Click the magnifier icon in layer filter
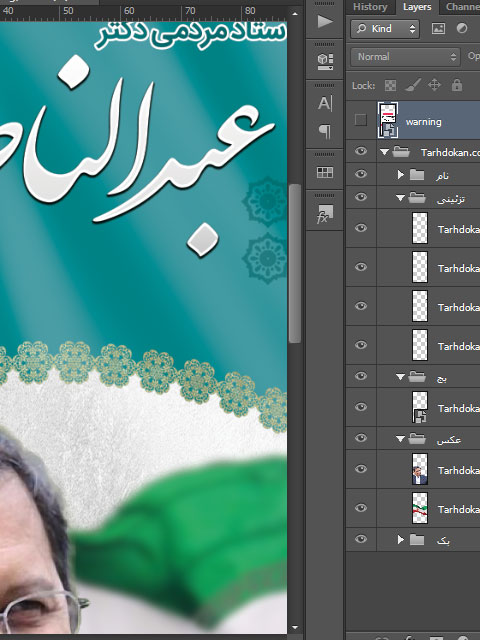 coord(361,28)
